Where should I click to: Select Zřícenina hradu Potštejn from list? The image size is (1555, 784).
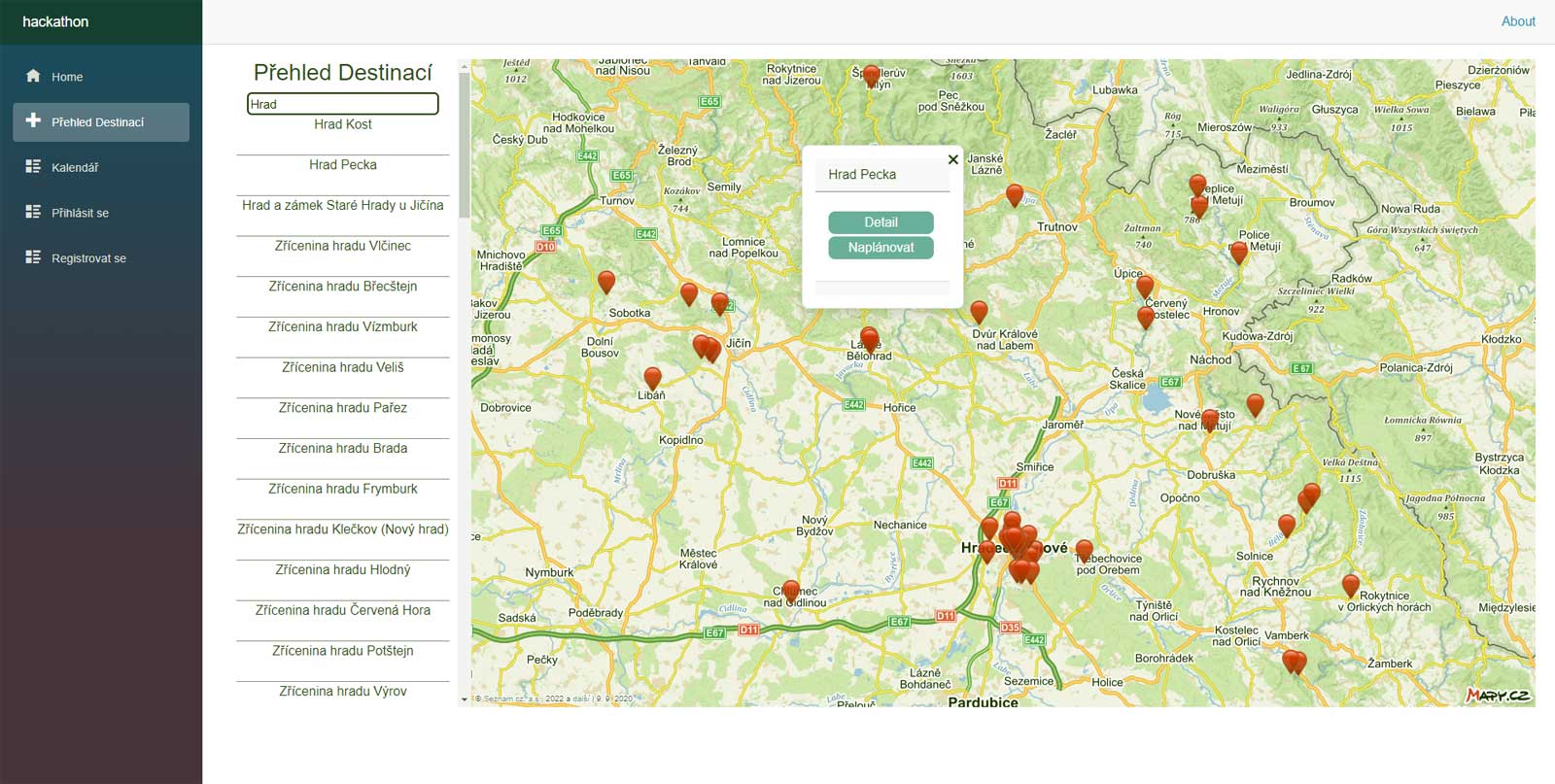(342, 651)
